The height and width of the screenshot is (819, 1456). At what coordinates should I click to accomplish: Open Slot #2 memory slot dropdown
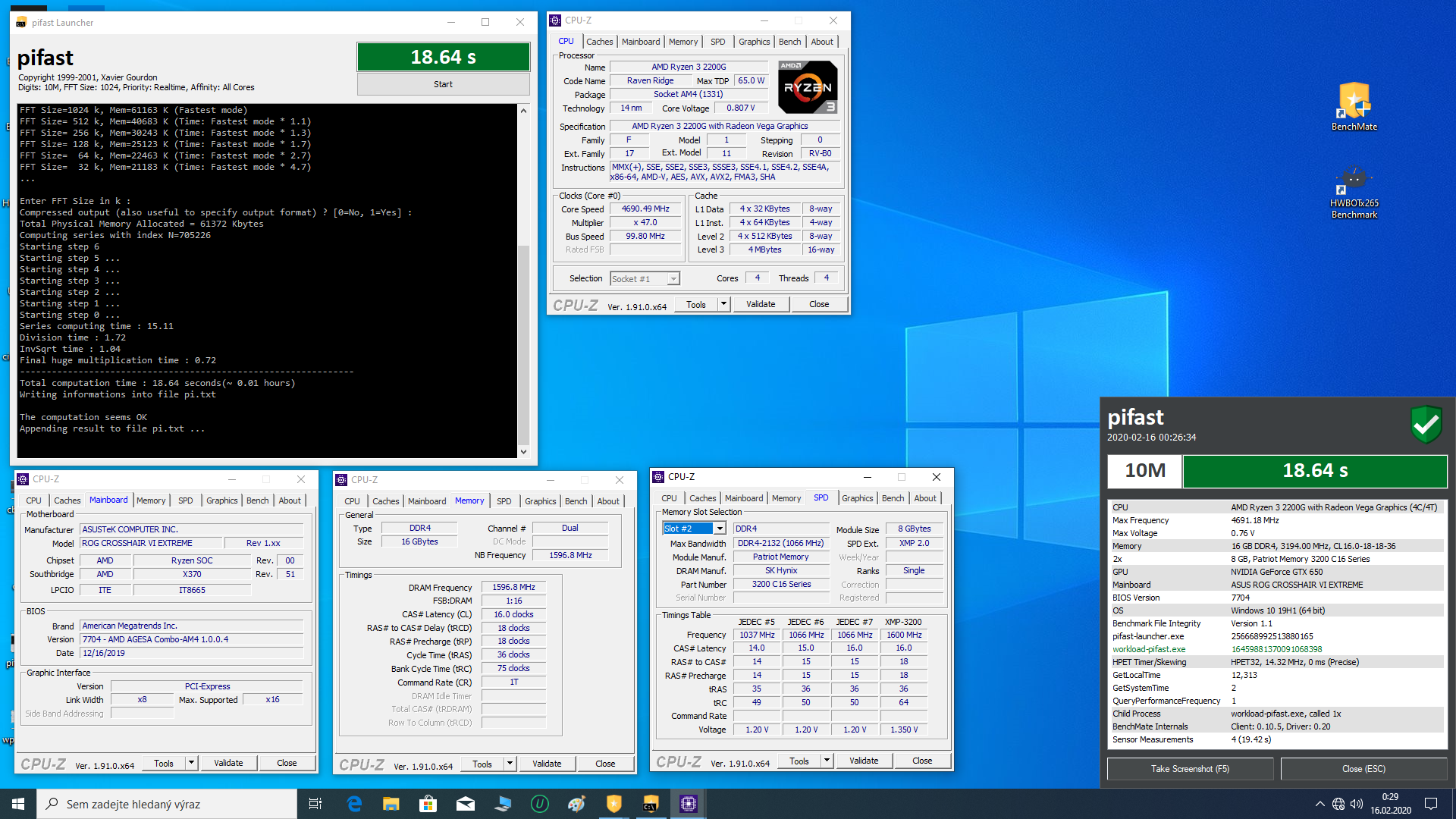pyautogui.click(x=720, y=529)
